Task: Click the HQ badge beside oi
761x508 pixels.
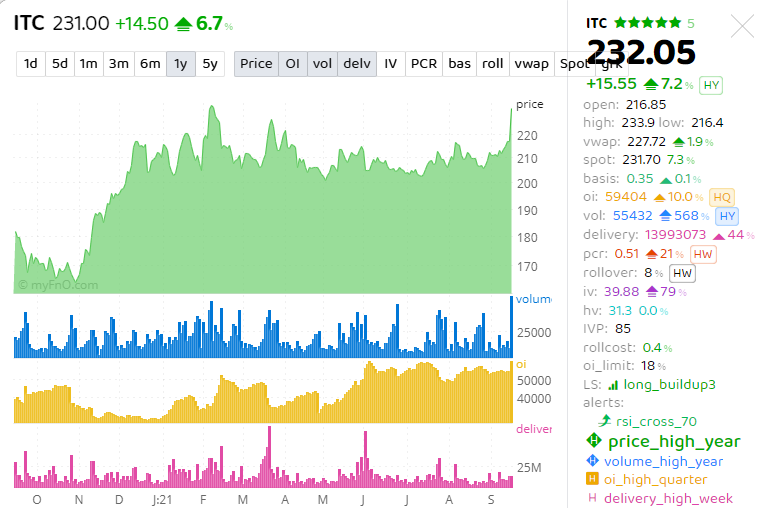Action: [x=722, y=197]
